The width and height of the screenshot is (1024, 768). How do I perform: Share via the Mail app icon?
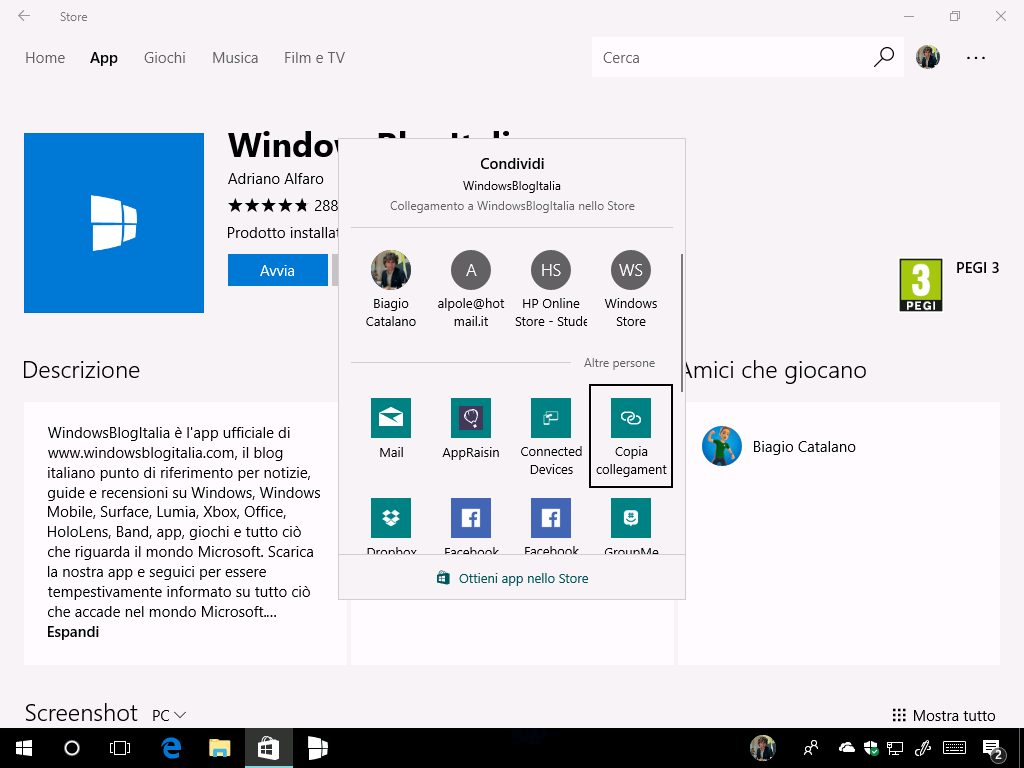[x=391, y=418]
